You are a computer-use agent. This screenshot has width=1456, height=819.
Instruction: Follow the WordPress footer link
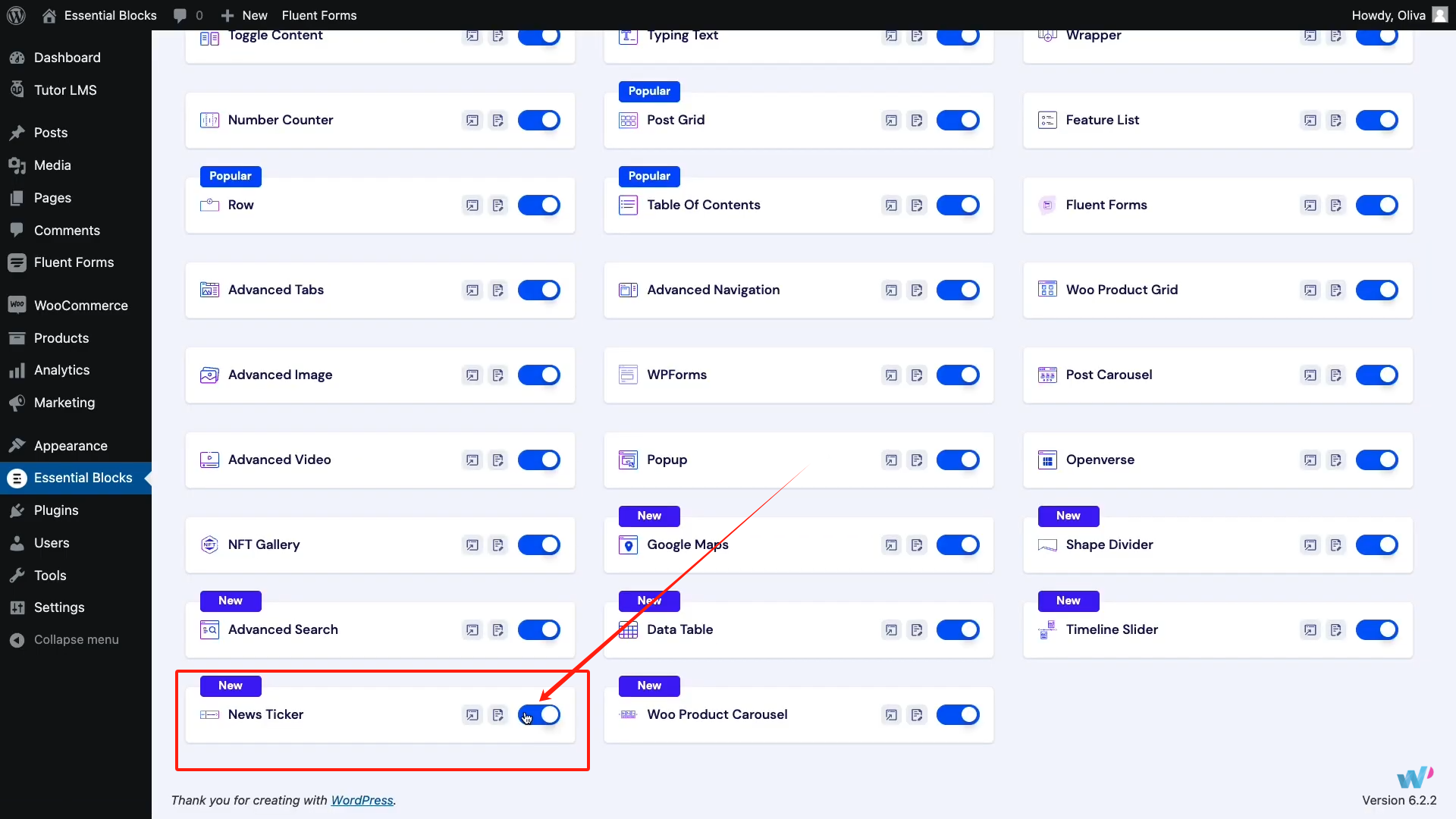click(x=362, y=800)
